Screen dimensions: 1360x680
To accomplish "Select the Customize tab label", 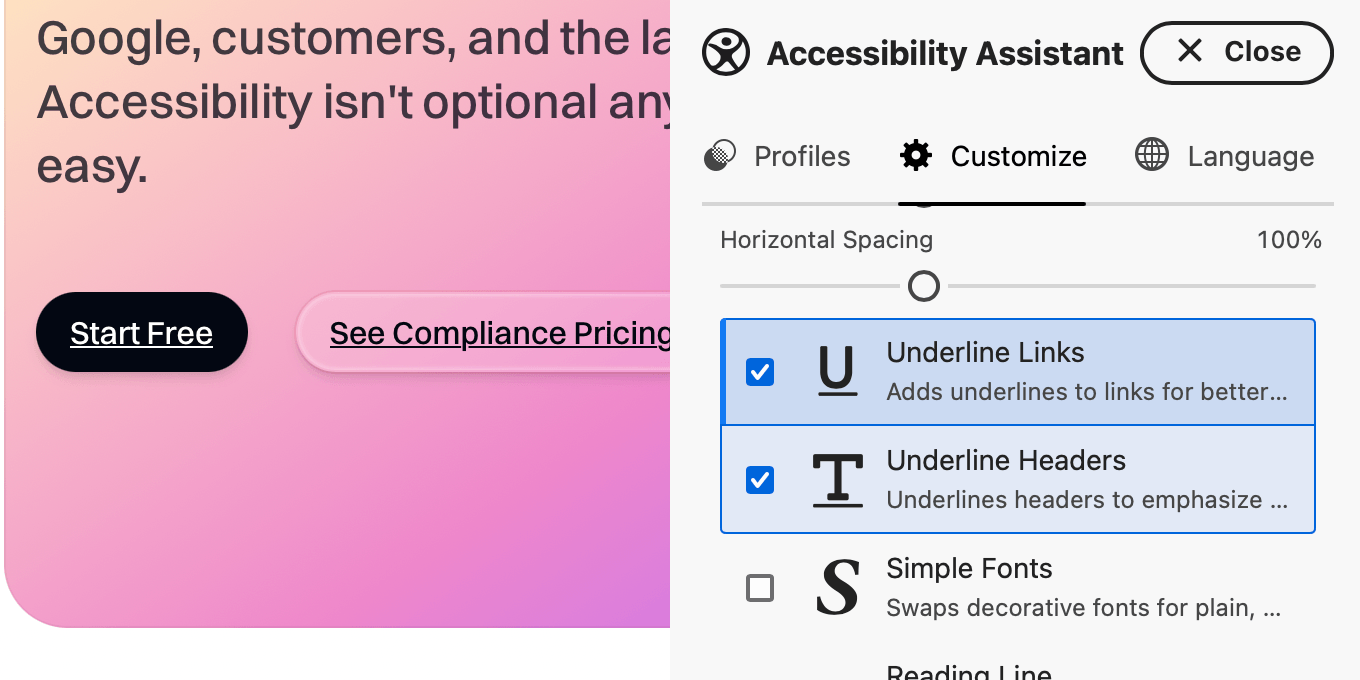I will coord(1018,157).
